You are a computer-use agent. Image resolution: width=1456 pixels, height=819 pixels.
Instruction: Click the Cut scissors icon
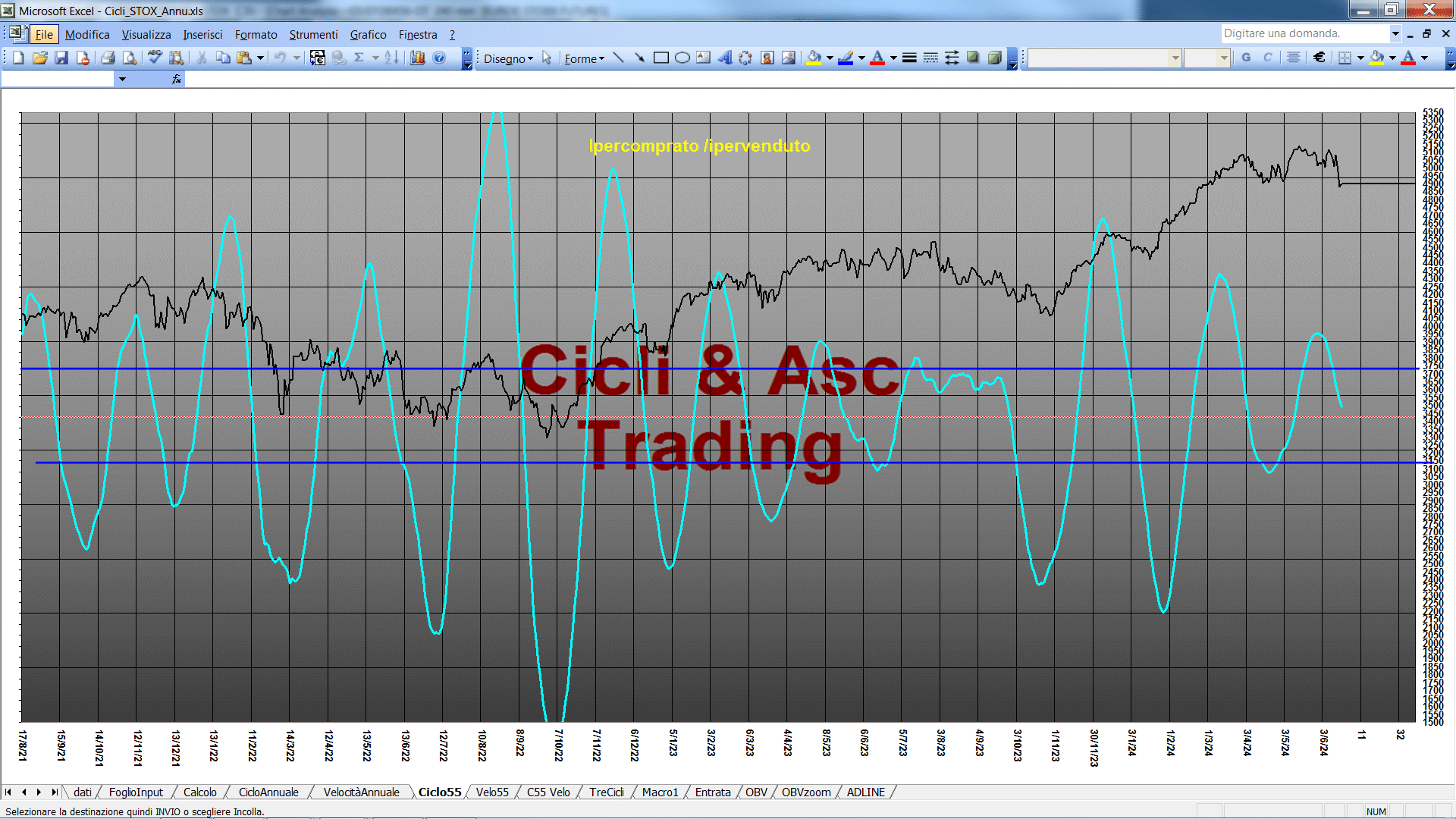point(202,58)
